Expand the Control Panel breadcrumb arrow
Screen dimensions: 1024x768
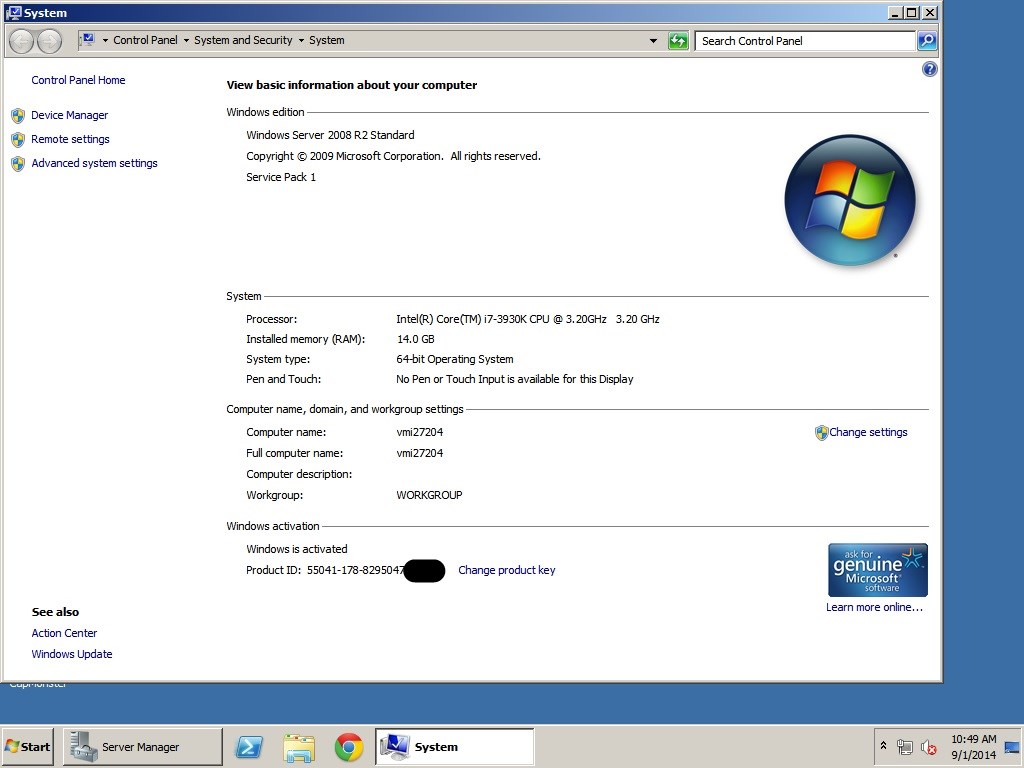click(186, 40)
